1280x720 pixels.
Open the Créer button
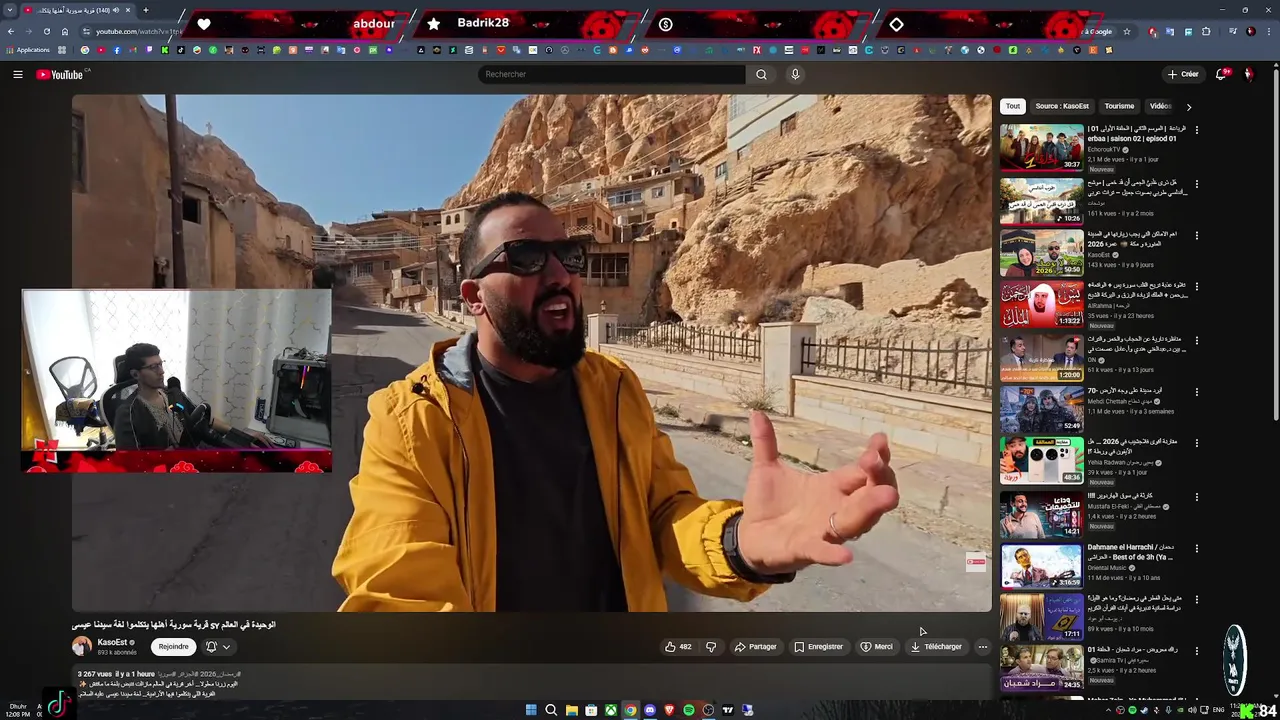(1183, 74)
